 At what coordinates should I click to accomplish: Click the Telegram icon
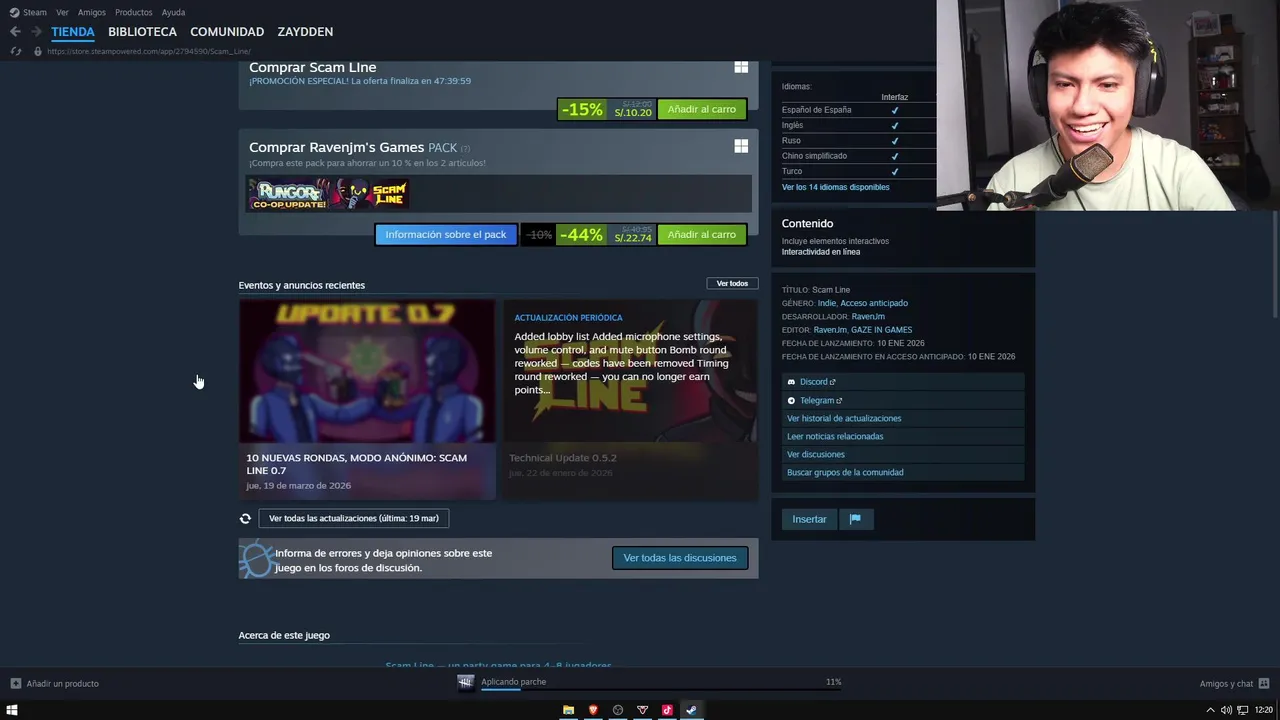click(x=791, y=400)
